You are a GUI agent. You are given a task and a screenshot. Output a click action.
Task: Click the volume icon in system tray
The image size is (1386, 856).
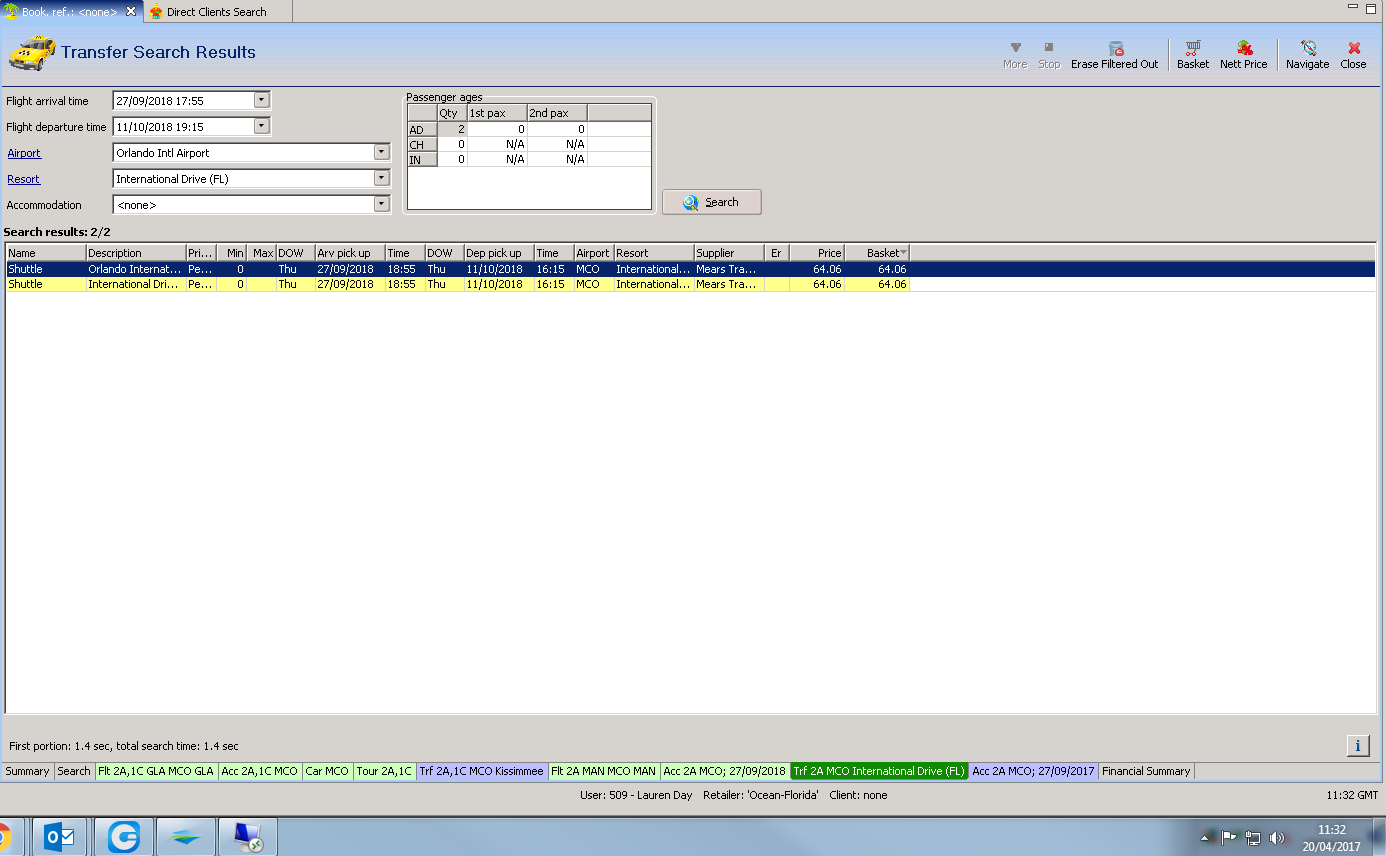coord(1277,837)
